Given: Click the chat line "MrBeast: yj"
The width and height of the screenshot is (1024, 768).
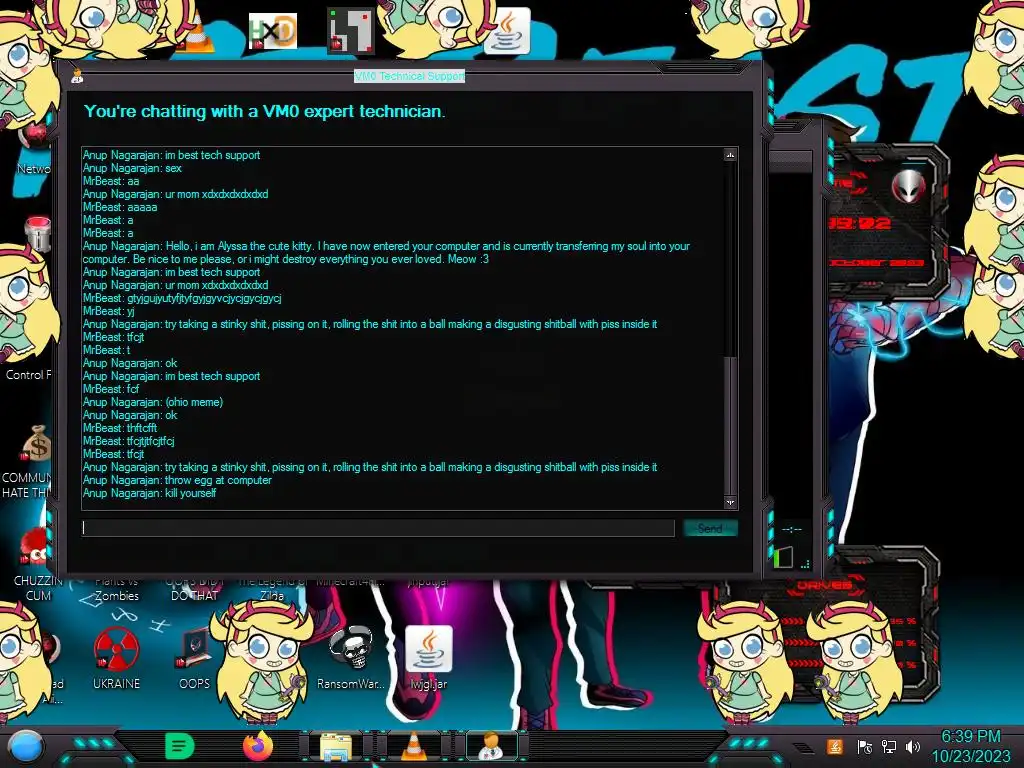Looking at the screenshot, I should [x=108, y=312].
